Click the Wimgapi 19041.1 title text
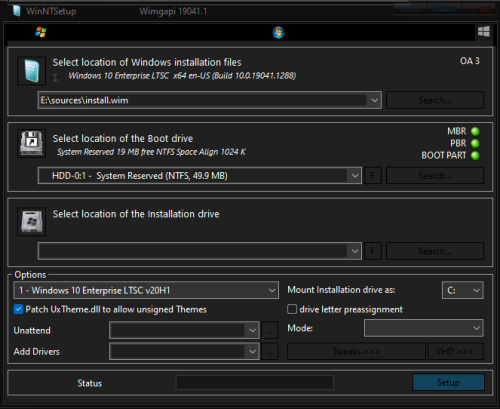This screenshot has width=500, height=409. [173, 11]
